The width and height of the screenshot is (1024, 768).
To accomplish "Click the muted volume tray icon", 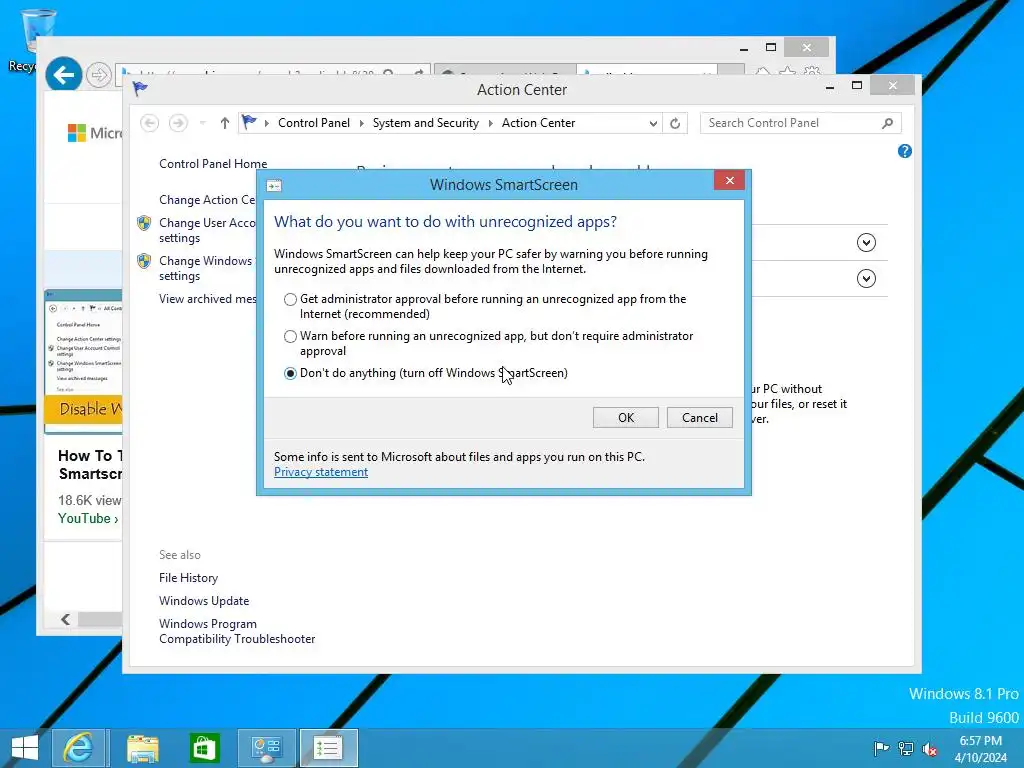I will (929, 749).
